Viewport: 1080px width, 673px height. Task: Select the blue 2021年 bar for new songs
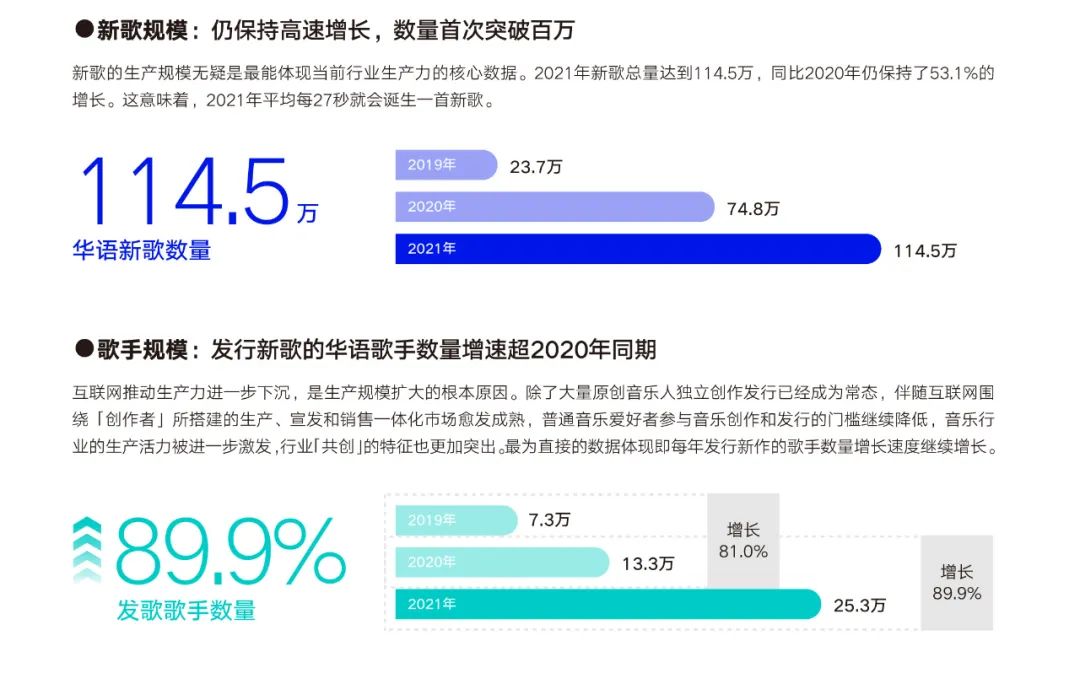pyautogui.click(x=637, y=249)
